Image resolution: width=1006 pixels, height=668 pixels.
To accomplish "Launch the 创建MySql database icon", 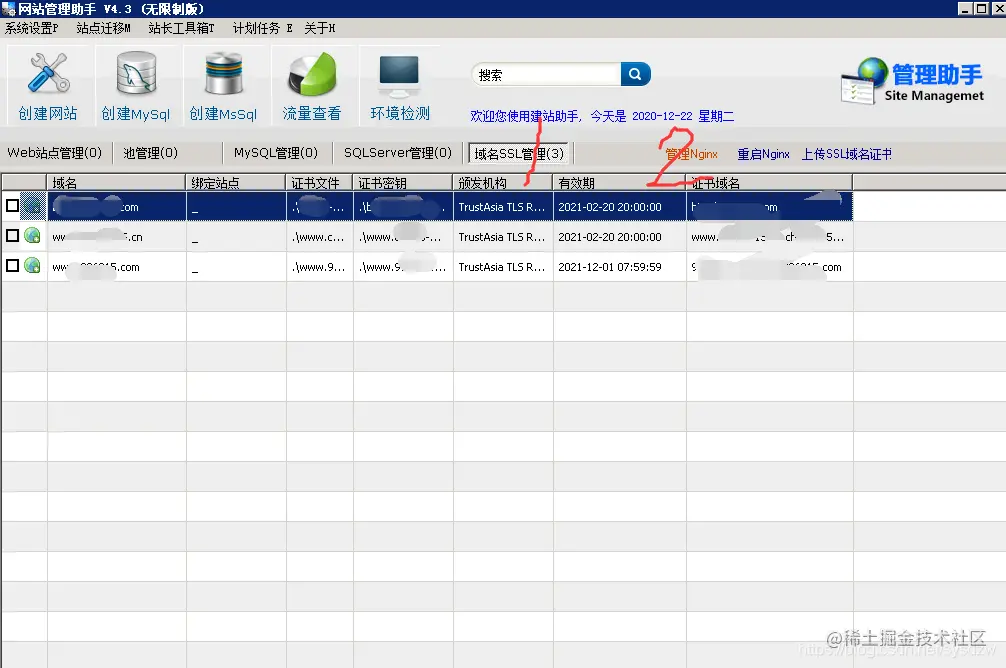I will [x=136, y=86].
